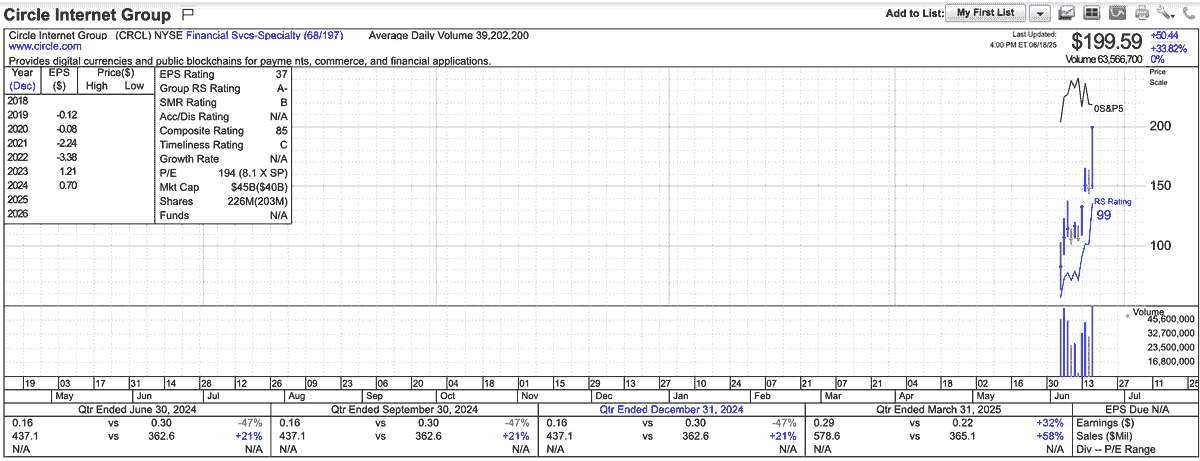Open the list selection dropdown arrow
The height and width of the screenshot is (461, 1200).
[1039, 13]
